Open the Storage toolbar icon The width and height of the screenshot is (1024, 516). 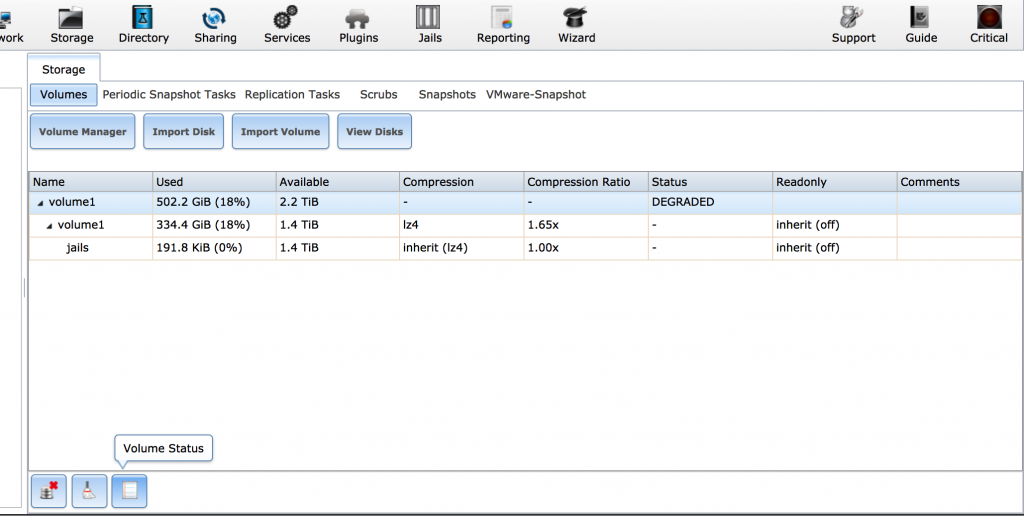coord(72,24)
